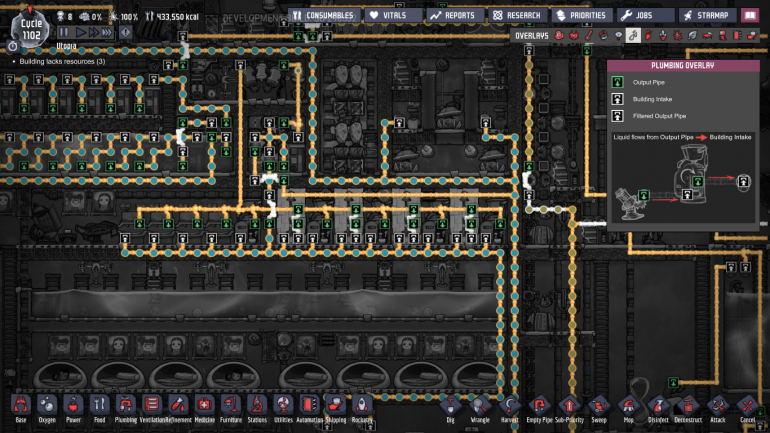Open the Food build category
Image resolution: width=770 pixels, height=433 pixels.
100,408
